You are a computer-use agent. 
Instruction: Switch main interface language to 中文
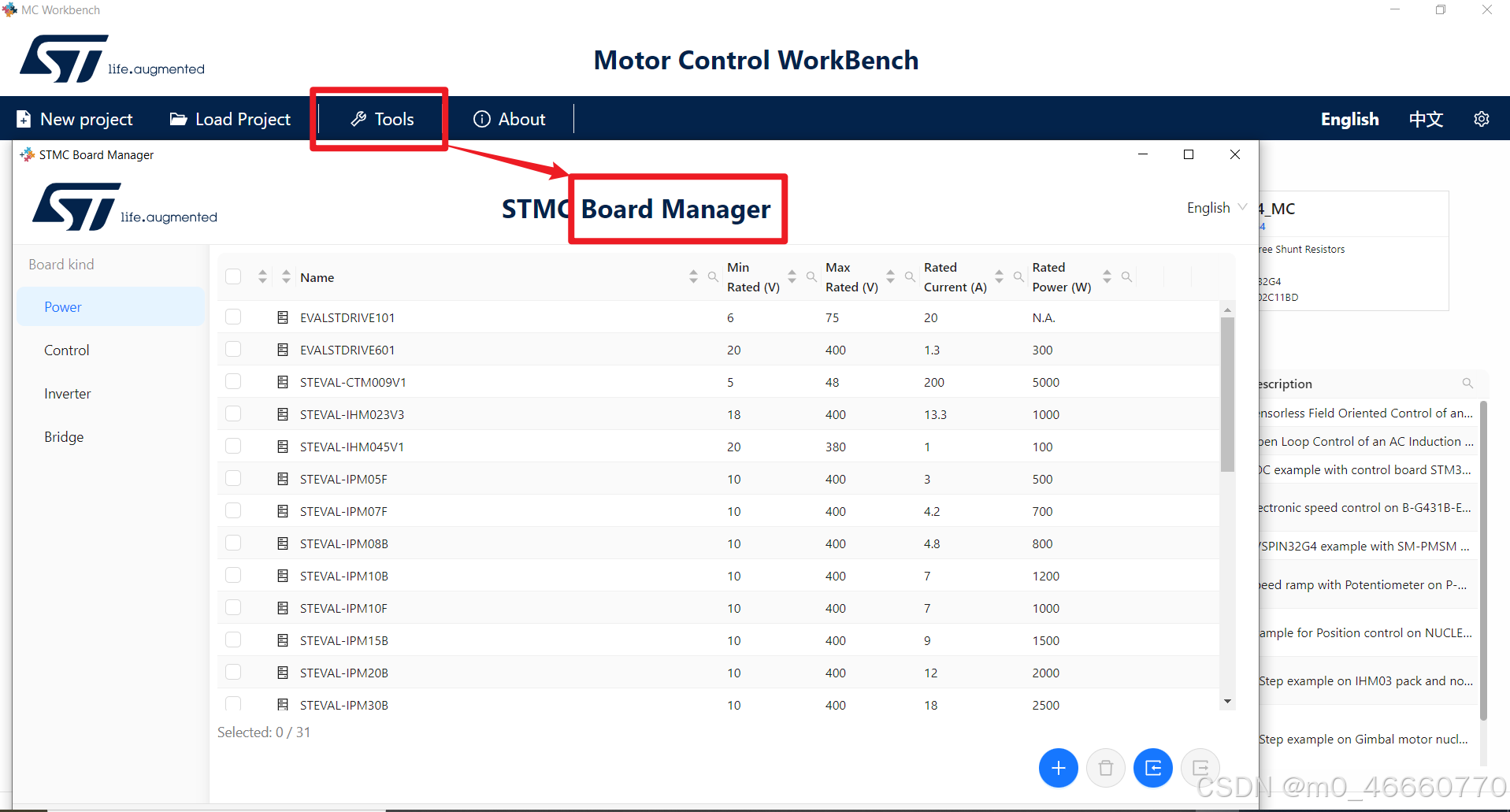(1426, 119)
